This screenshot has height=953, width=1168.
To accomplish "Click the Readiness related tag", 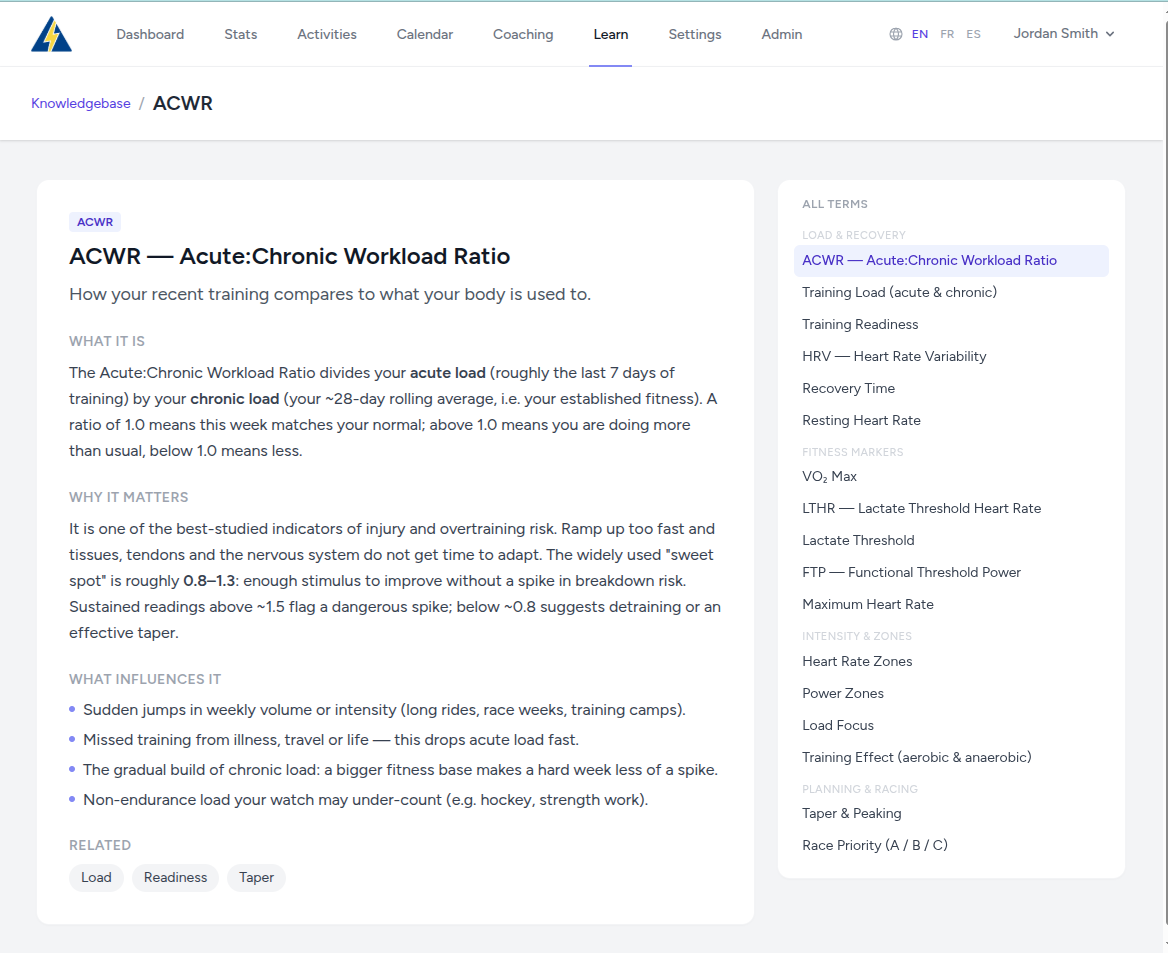I will 176,878.
